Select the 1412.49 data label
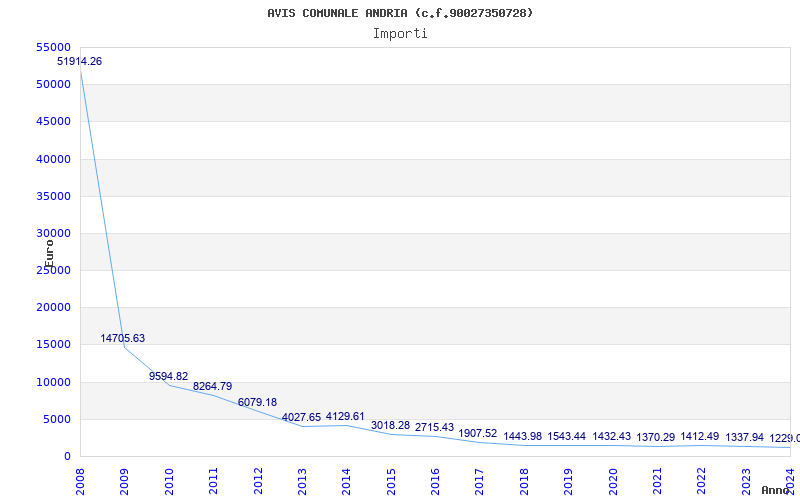The height and width of the screenshot is (500, 800). click(x=699, y=436)
